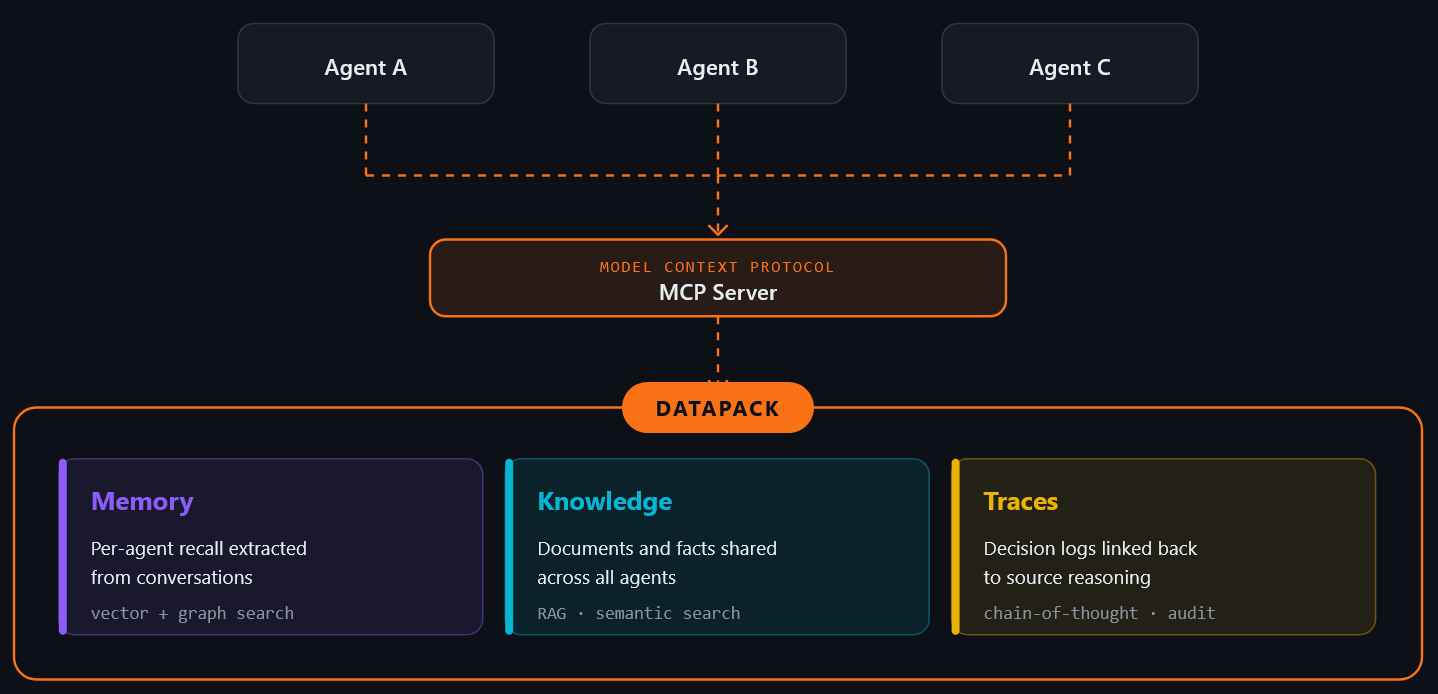The image size is (1438, 694).
Task: Click the 'MODEL CONTEXT PROTOCOL' label
Action: [717, 267]
